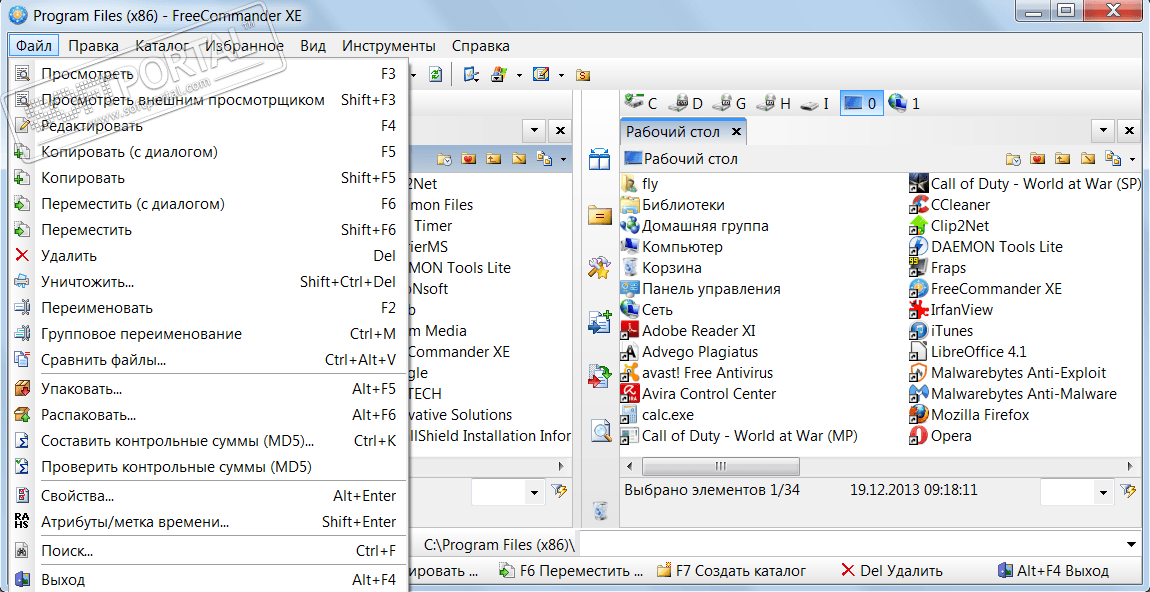This screenshot has height=592, width=1150.
Task: Select Adobe Reader XI in the list
Action: tap(689, 331)
